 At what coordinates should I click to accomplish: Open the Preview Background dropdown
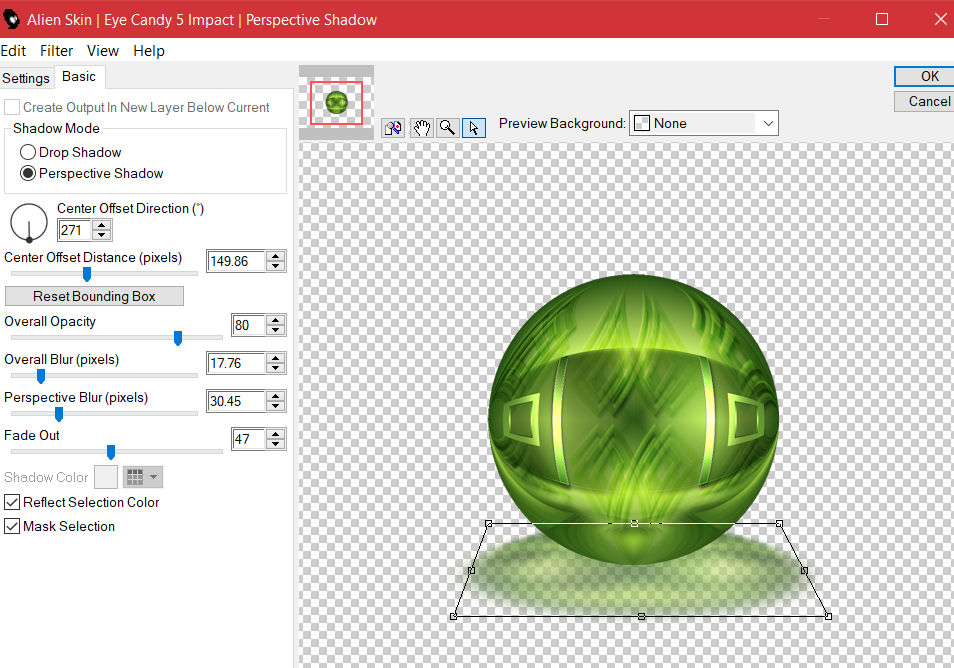click(x=767, y=123)
